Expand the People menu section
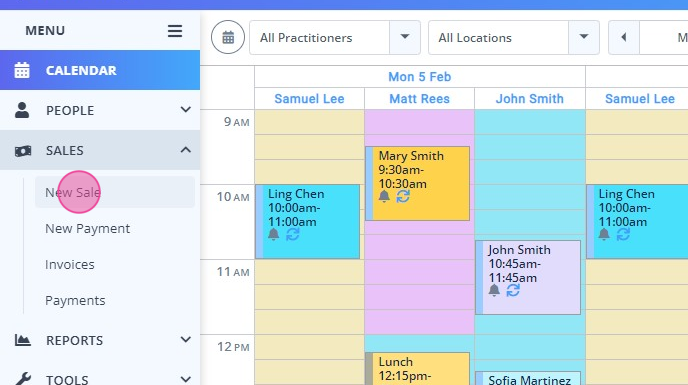Image resolution: width=688 pixels, height=385 pixels. pyautogui.click(x=100, y=110)
